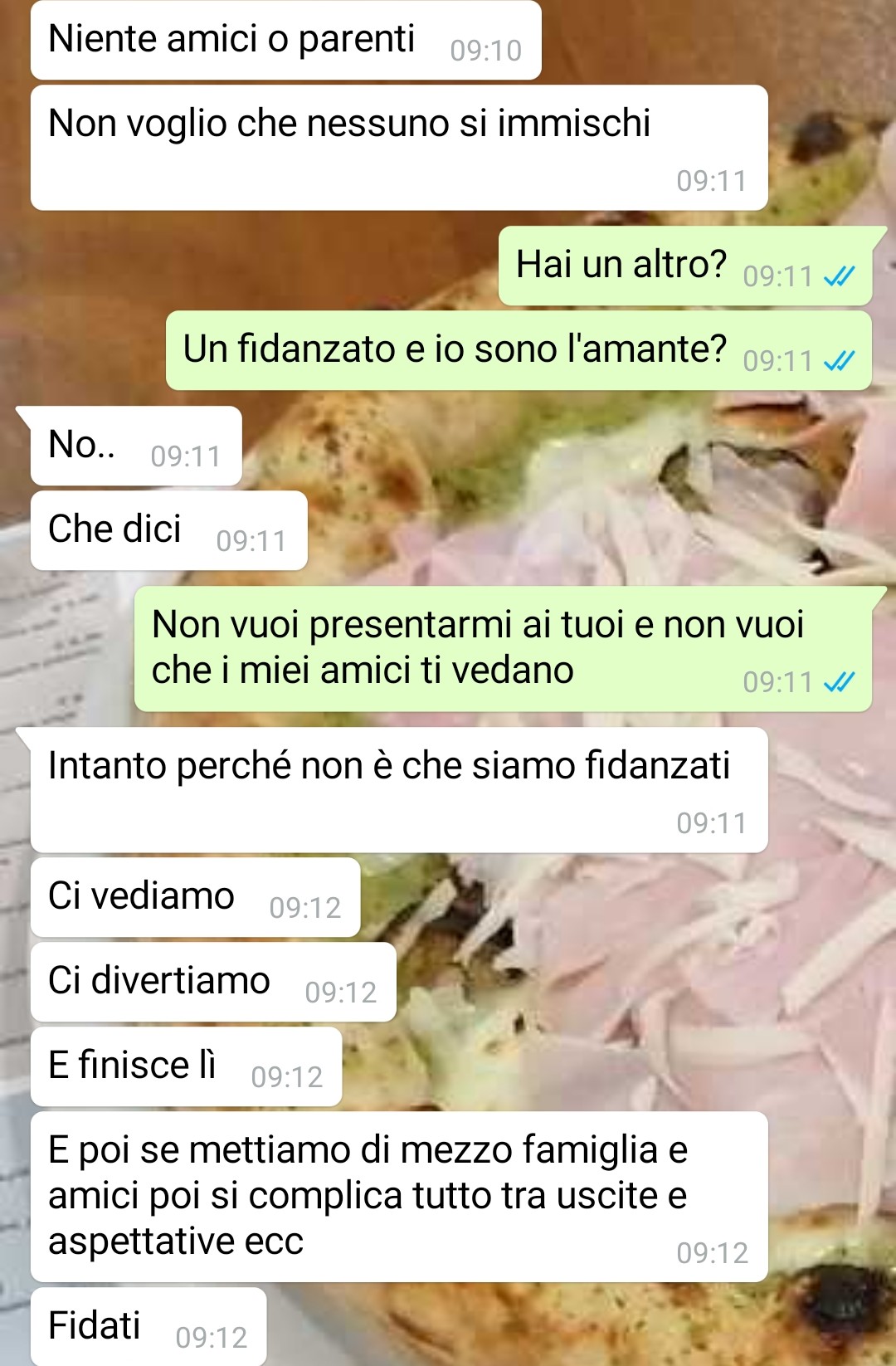Viewport: 896px width, 1366px height.
Task: Click the 09:10 timestamp on first message
Action: [486, 51]
